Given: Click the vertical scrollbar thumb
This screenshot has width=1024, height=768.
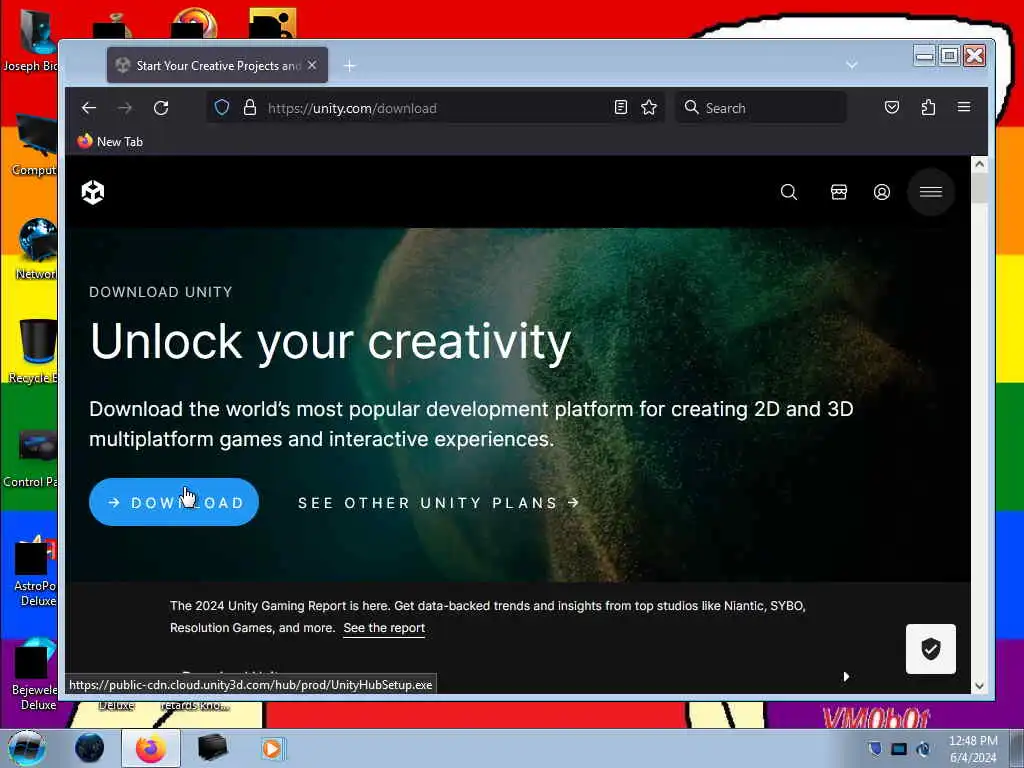Looking at the screenshot, I should [979, 188].
